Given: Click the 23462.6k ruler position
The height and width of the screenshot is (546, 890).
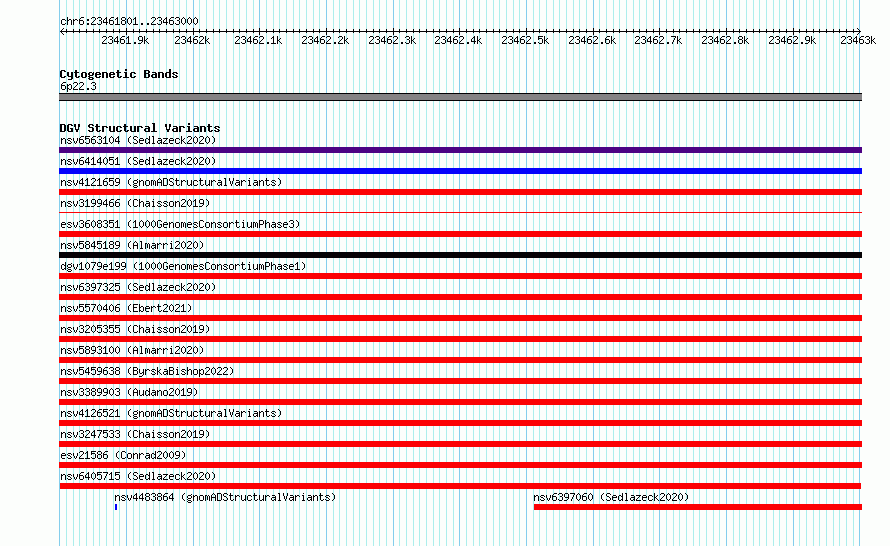Looking at the screenshot, I should (x=592, y=40).
